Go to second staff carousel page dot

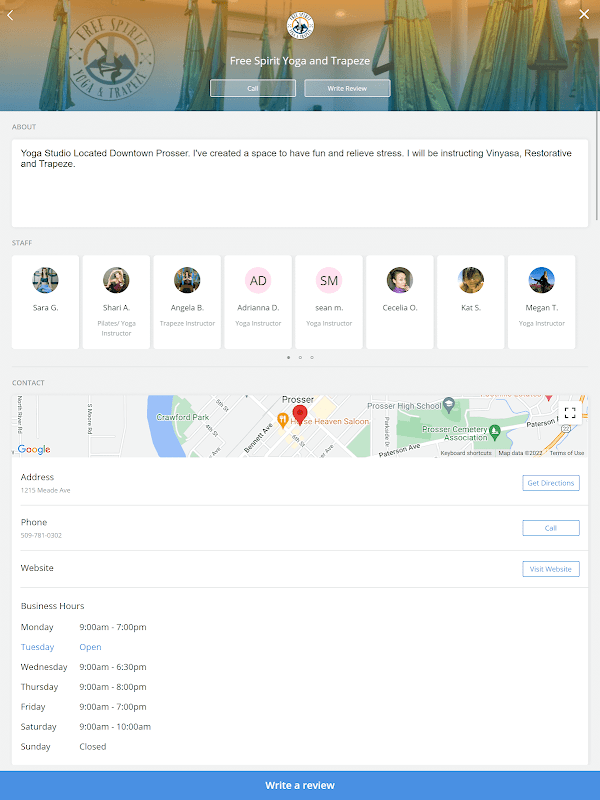301,358
